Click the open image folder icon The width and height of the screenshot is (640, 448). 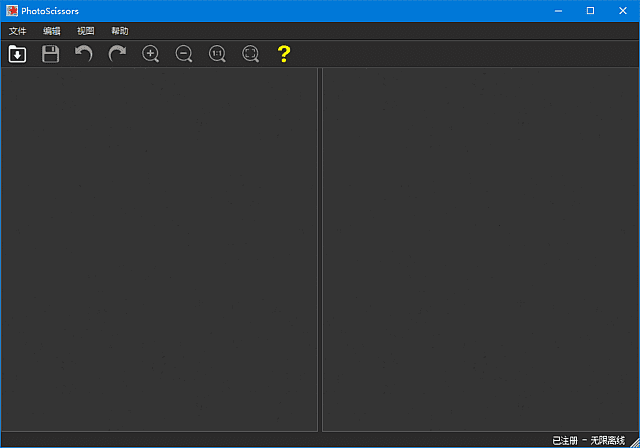pyautogui.click(x=17, y=54)
